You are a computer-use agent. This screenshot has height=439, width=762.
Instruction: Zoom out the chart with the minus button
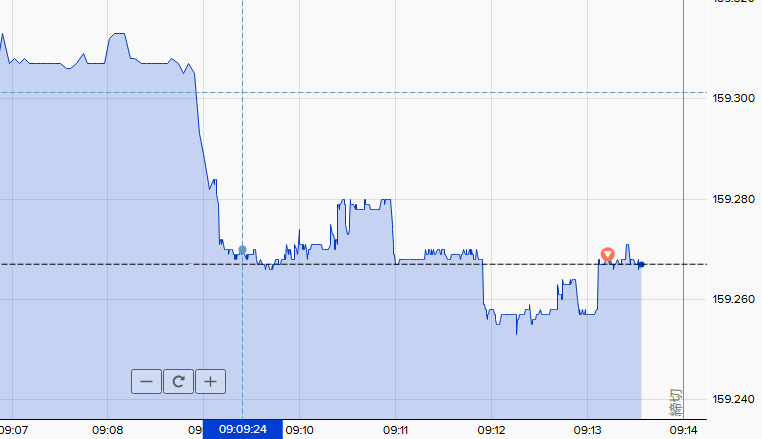(146, 382)
